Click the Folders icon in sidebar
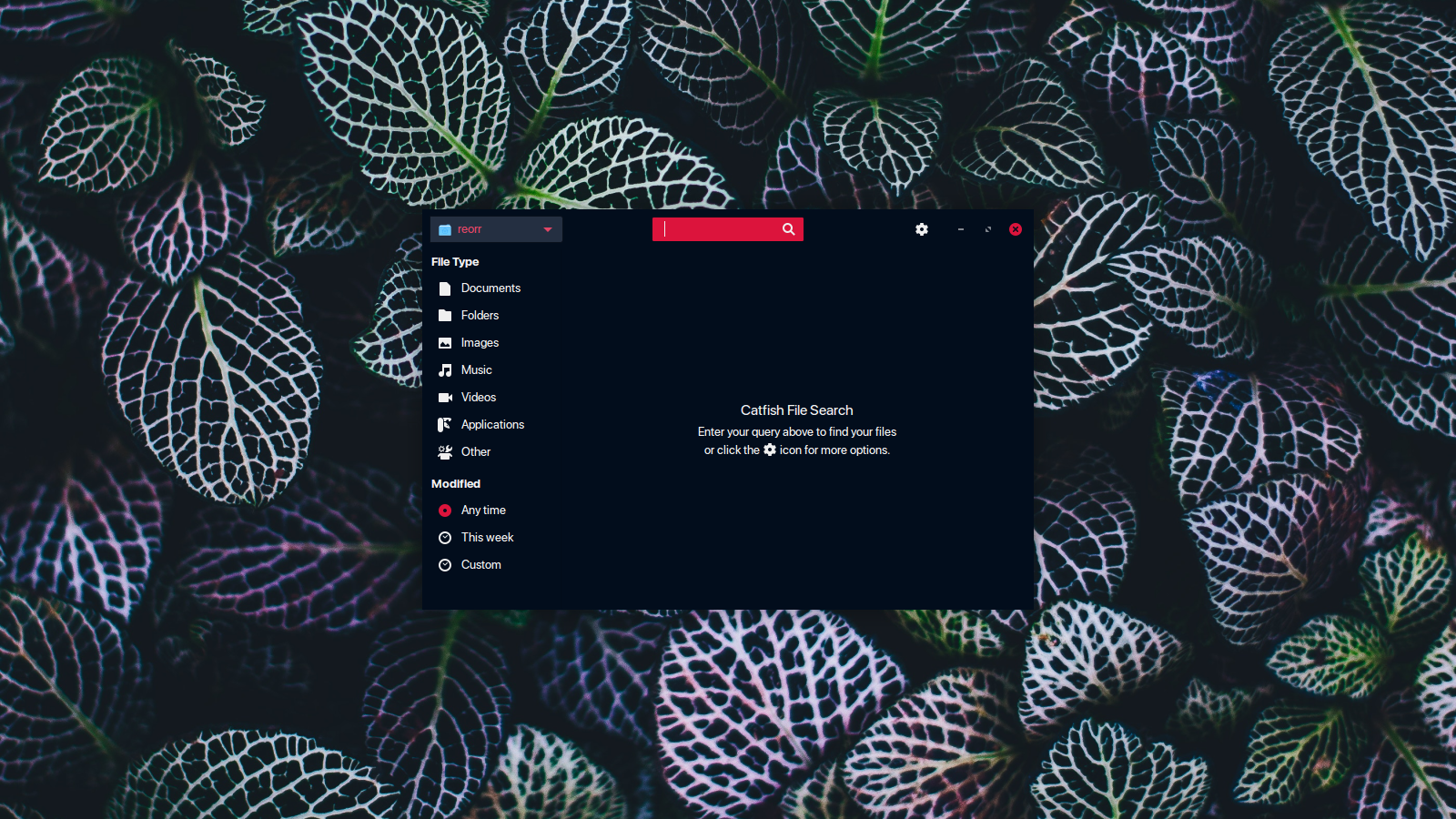 point(445,316)
